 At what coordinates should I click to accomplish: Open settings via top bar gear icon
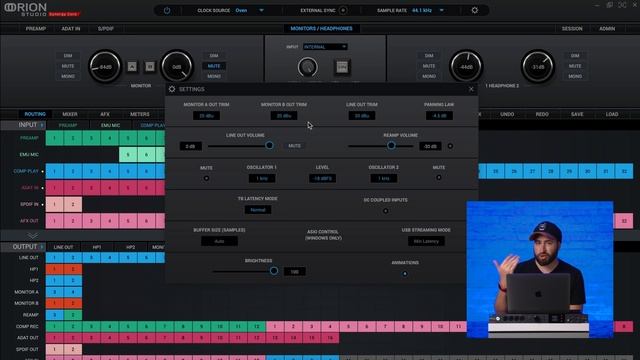474,10
